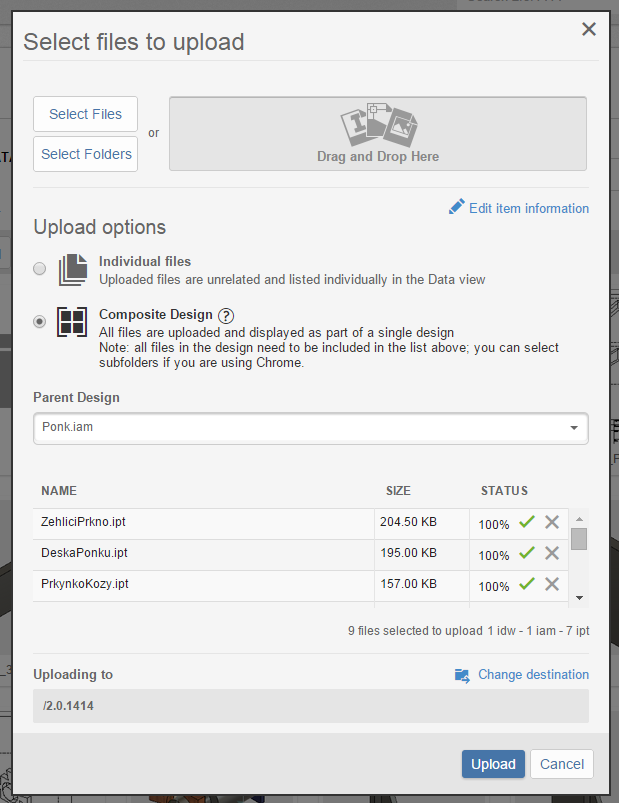
Task: Select the Individual files radio option
Action: click(39, 268)
